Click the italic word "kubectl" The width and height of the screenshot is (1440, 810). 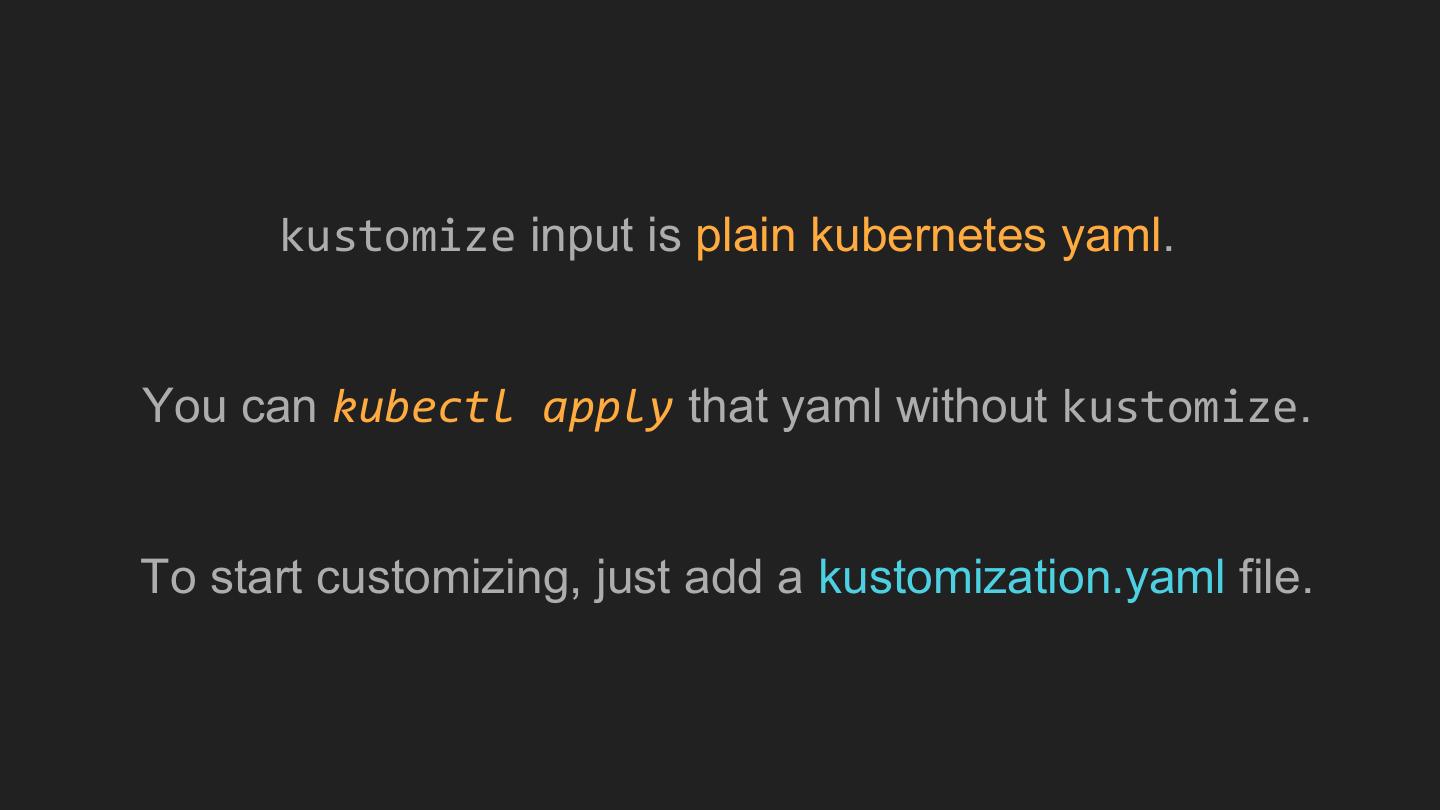coord(422,407)
